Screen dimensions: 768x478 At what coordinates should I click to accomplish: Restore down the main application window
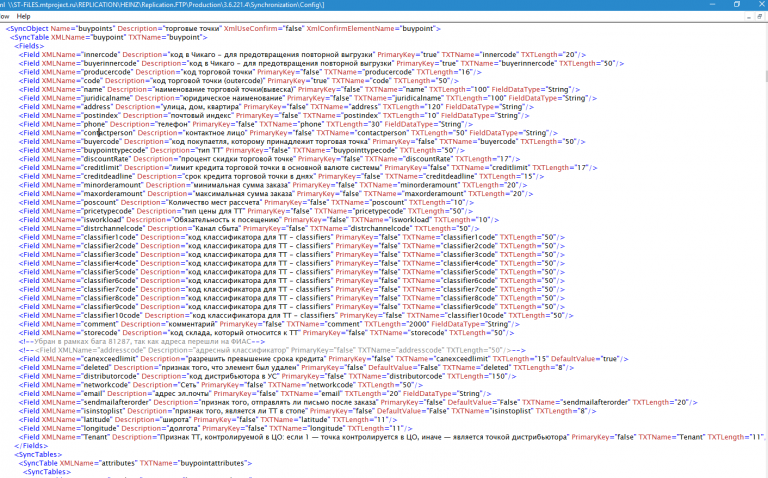tap(737, 4)
